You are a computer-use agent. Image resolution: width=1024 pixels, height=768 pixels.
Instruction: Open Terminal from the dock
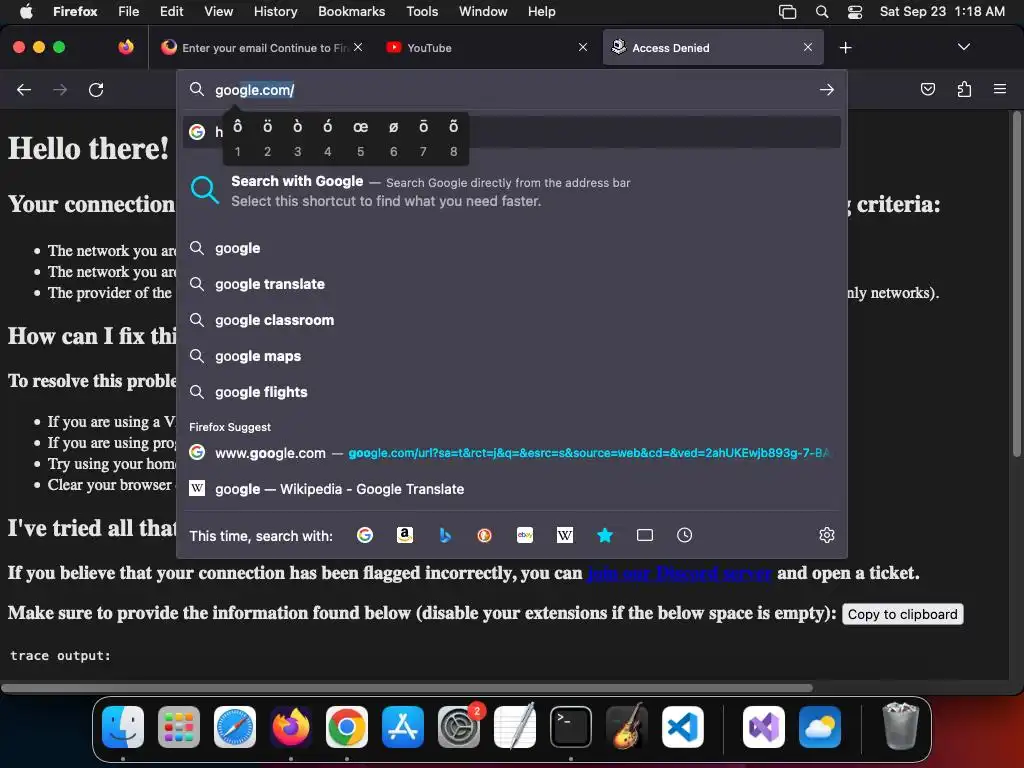(571, 727)
